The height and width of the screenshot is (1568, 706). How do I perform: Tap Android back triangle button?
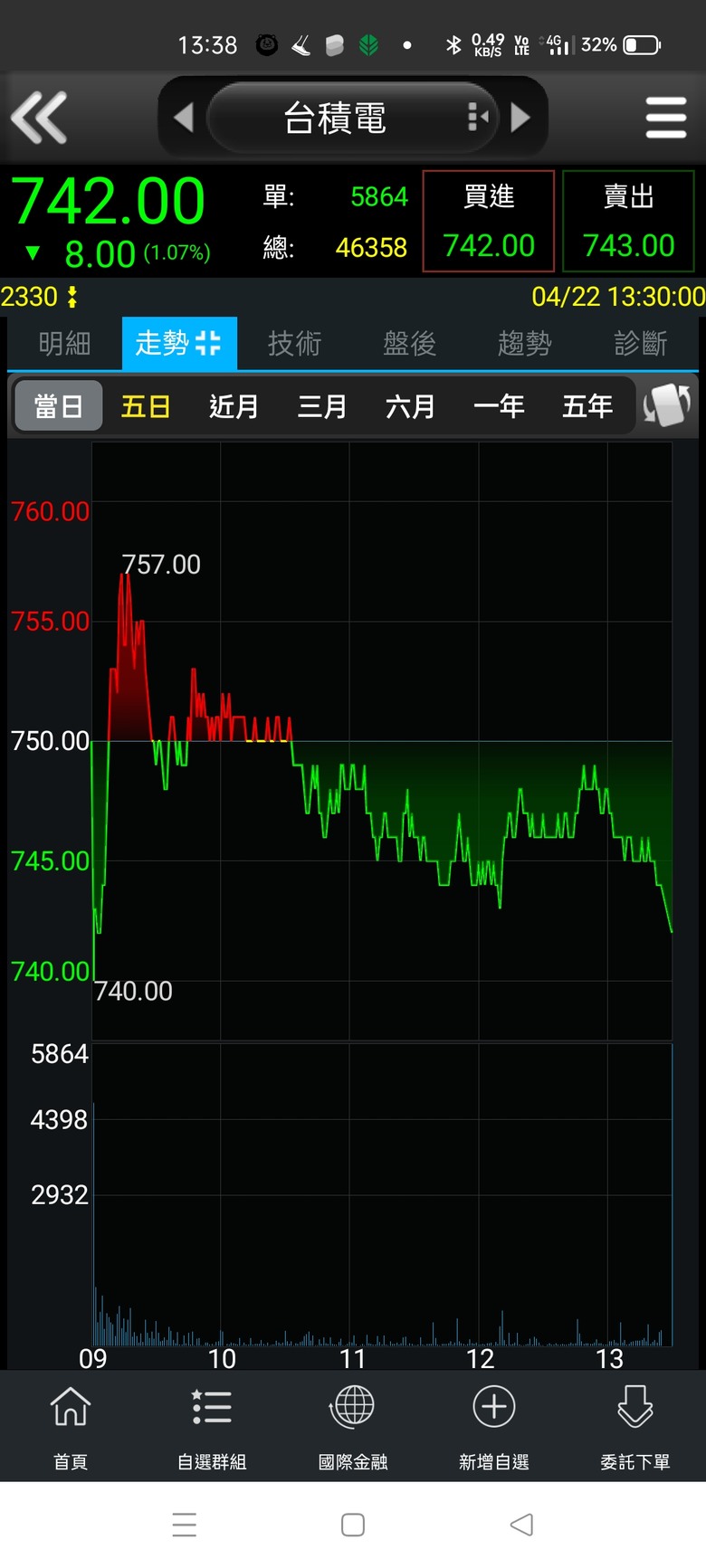click(x=521, y=1525)
